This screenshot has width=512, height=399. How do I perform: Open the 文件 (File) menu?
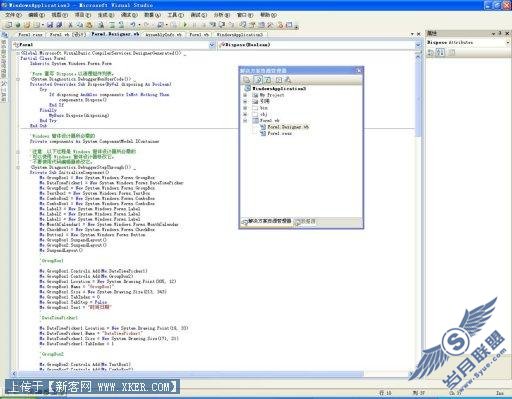[x=13, y=15]
